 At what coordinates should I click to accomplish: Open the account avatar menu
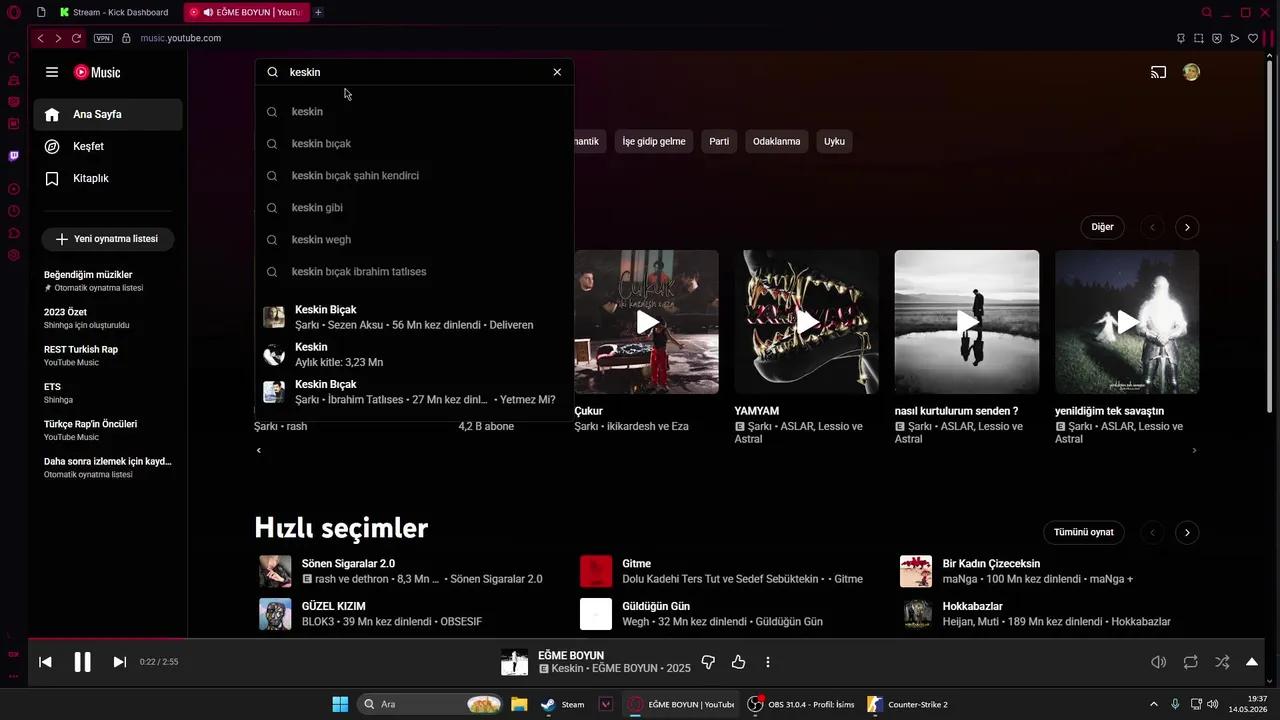pyautogui.click(x=1191, y=72)
